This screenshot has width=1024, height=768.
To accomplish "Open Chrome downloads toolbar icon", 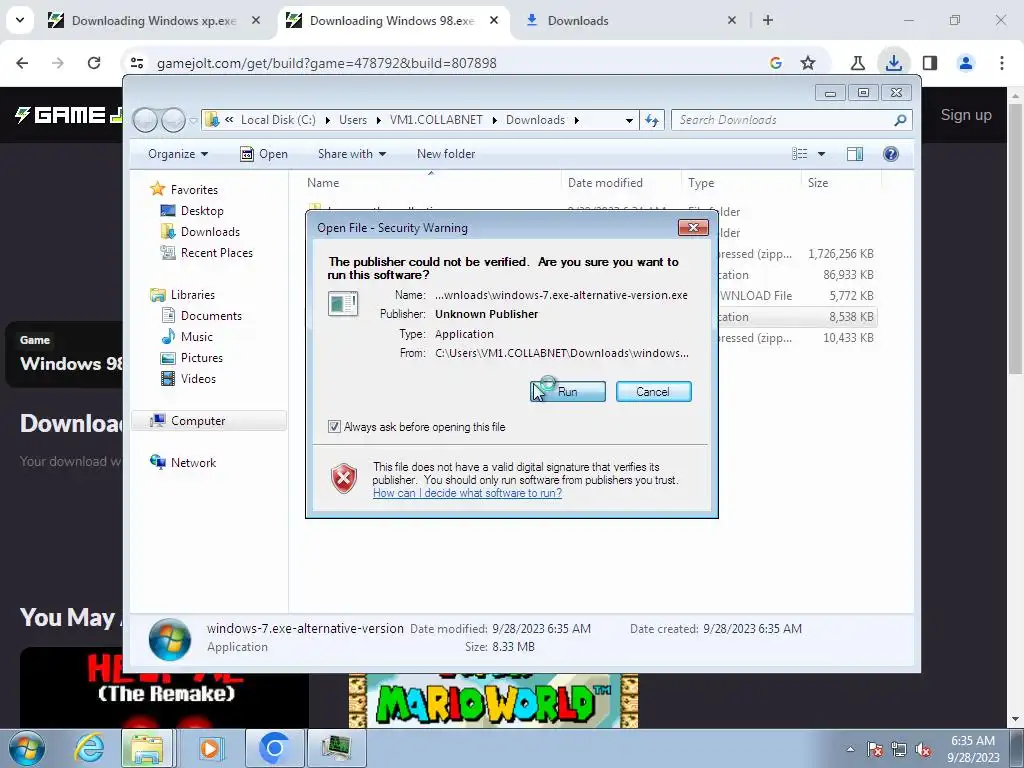I will click(894, 63).
